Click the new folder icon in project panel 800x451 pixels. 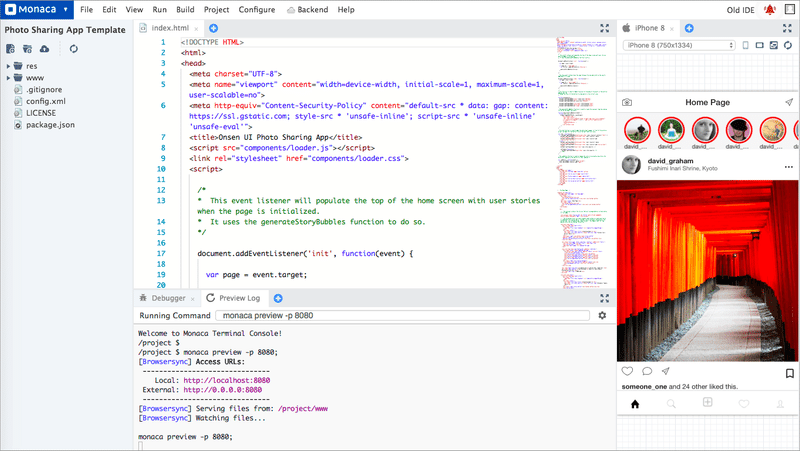tap(28, 49)
